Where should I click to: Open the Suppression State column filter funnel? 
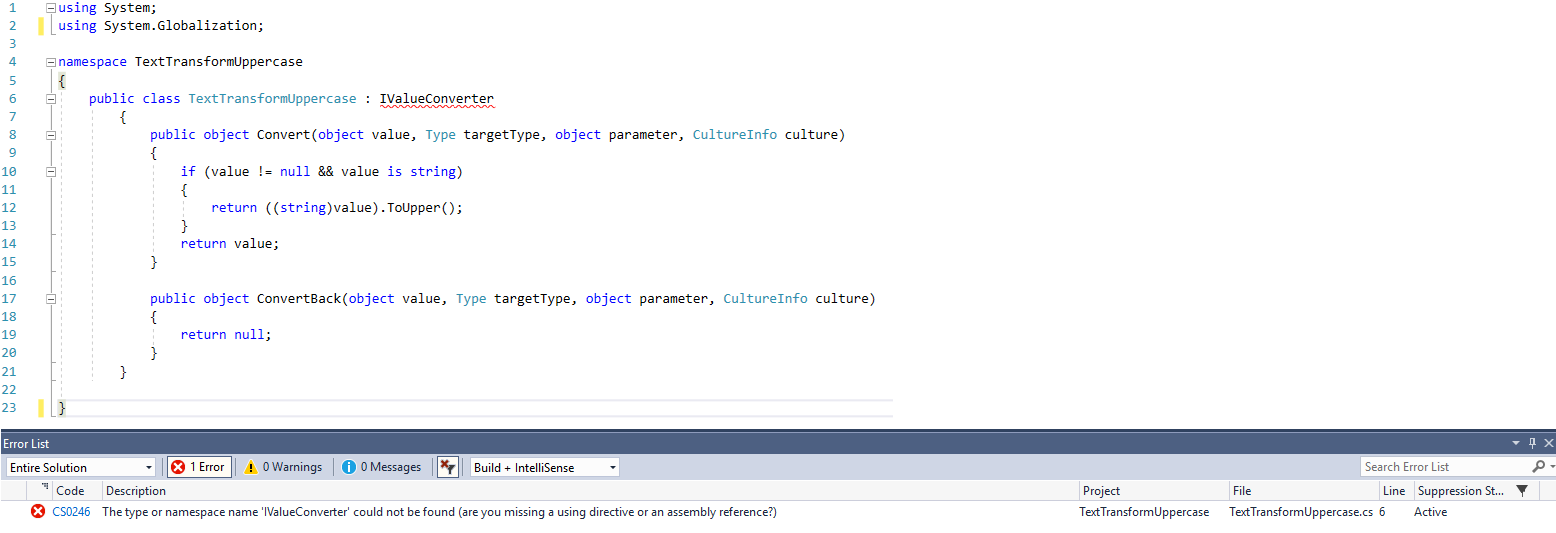point(1522,491)
